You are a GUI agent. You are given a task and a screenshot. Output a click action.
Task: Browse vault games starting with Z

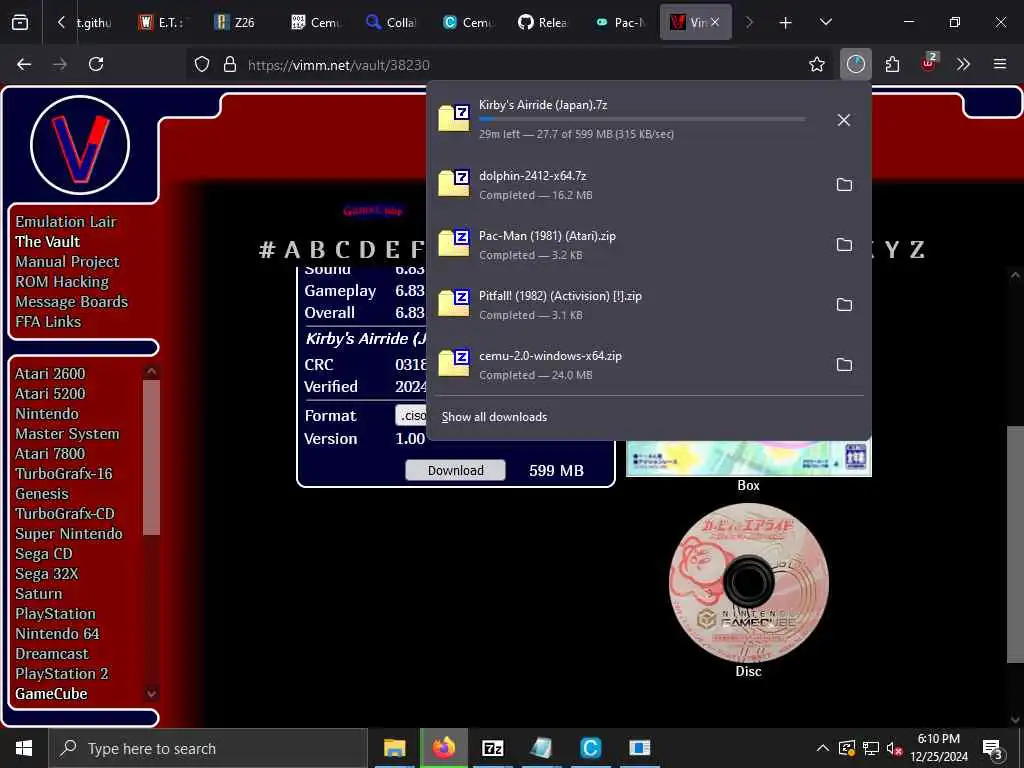point(917,249)
